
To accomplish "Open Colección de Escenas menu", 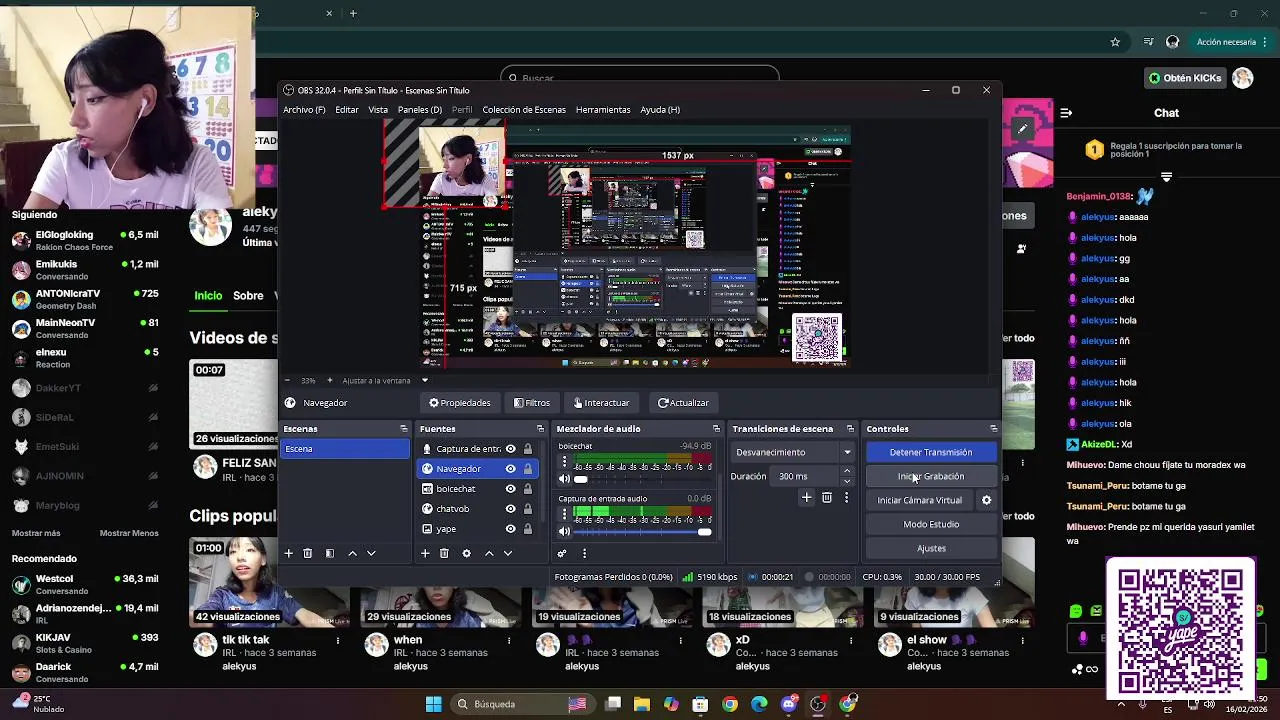I will click(524, 110).
